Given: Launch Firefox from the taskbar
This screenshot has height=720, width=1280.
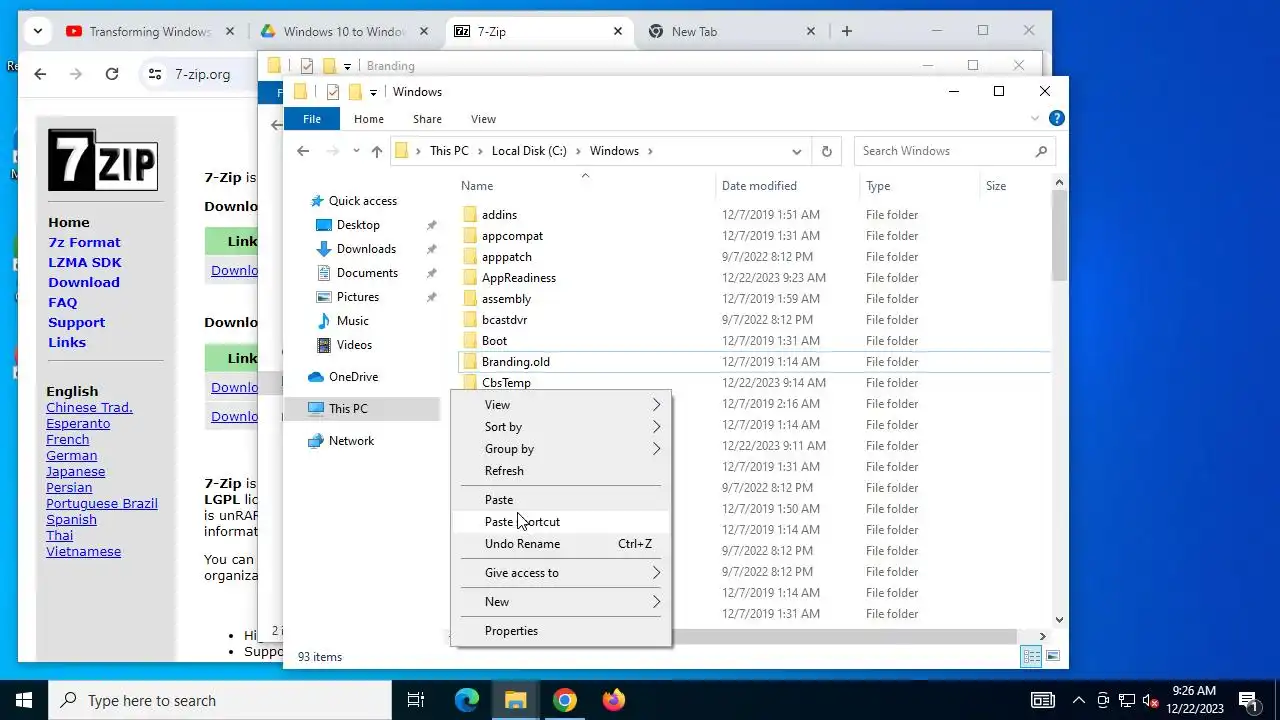Looking at the screenshot, I should coord(614,700).
